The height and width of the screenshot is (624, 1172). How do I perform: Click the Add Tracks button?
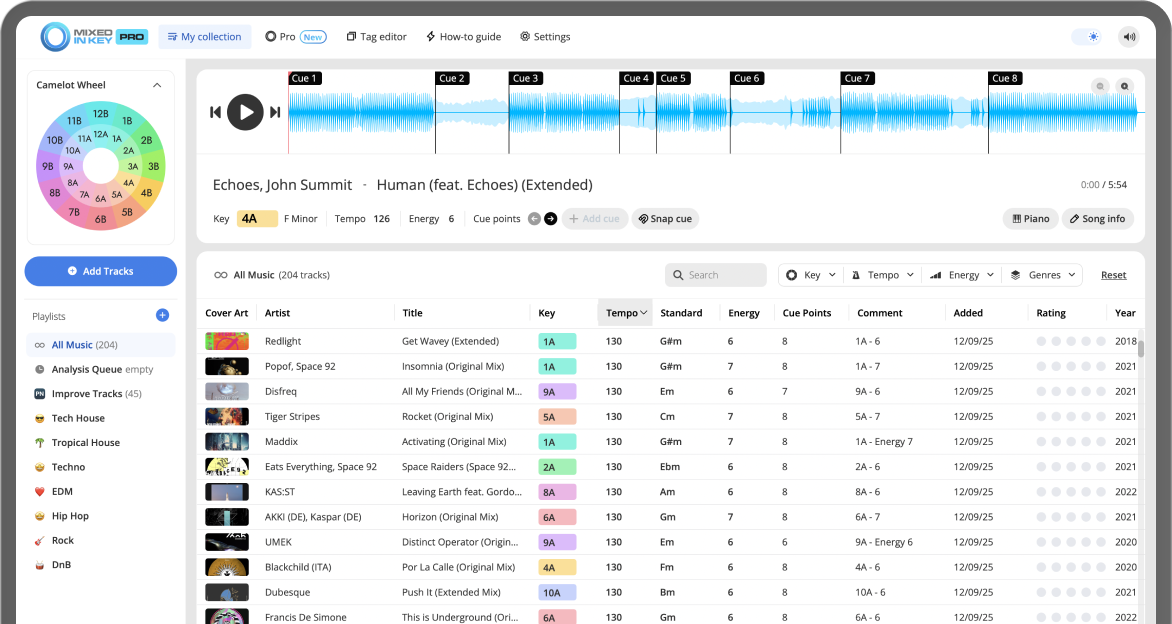[101, 271]
